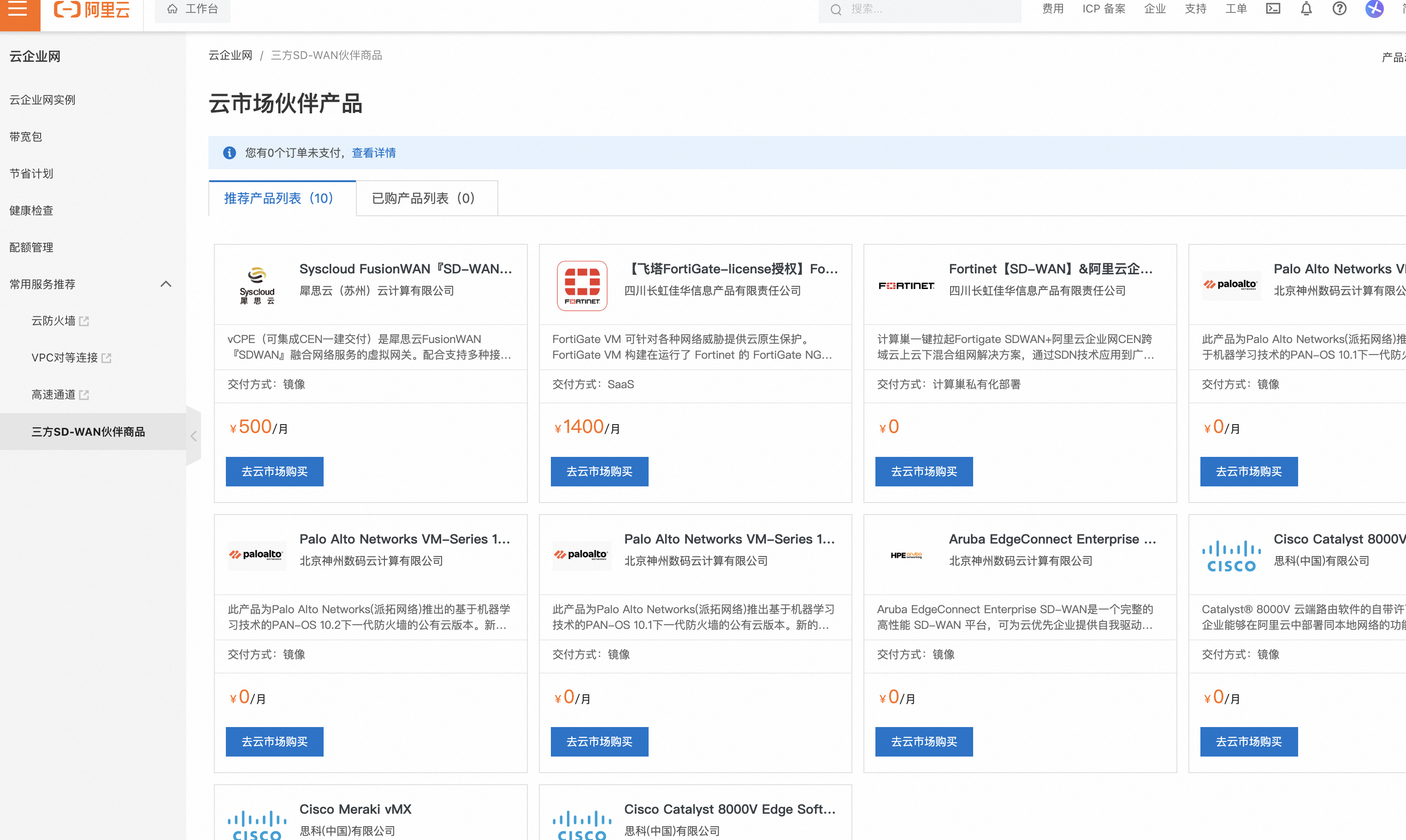Click 交付方式: SaaS text
This screenshot has height=840, width=1406.
593,385
